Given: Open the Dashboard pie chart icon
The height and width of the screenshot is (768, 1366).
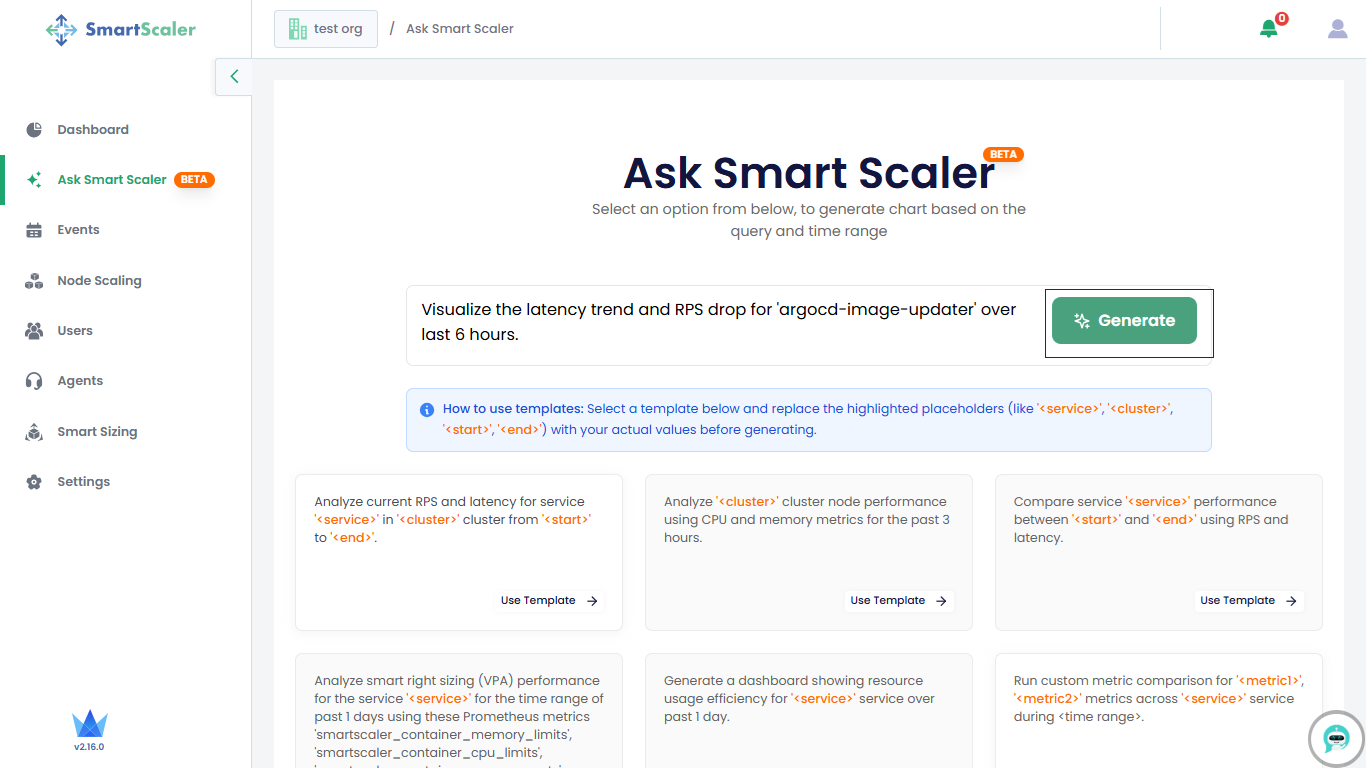Looking at the screenshot, I should click(x=34, y=130).
